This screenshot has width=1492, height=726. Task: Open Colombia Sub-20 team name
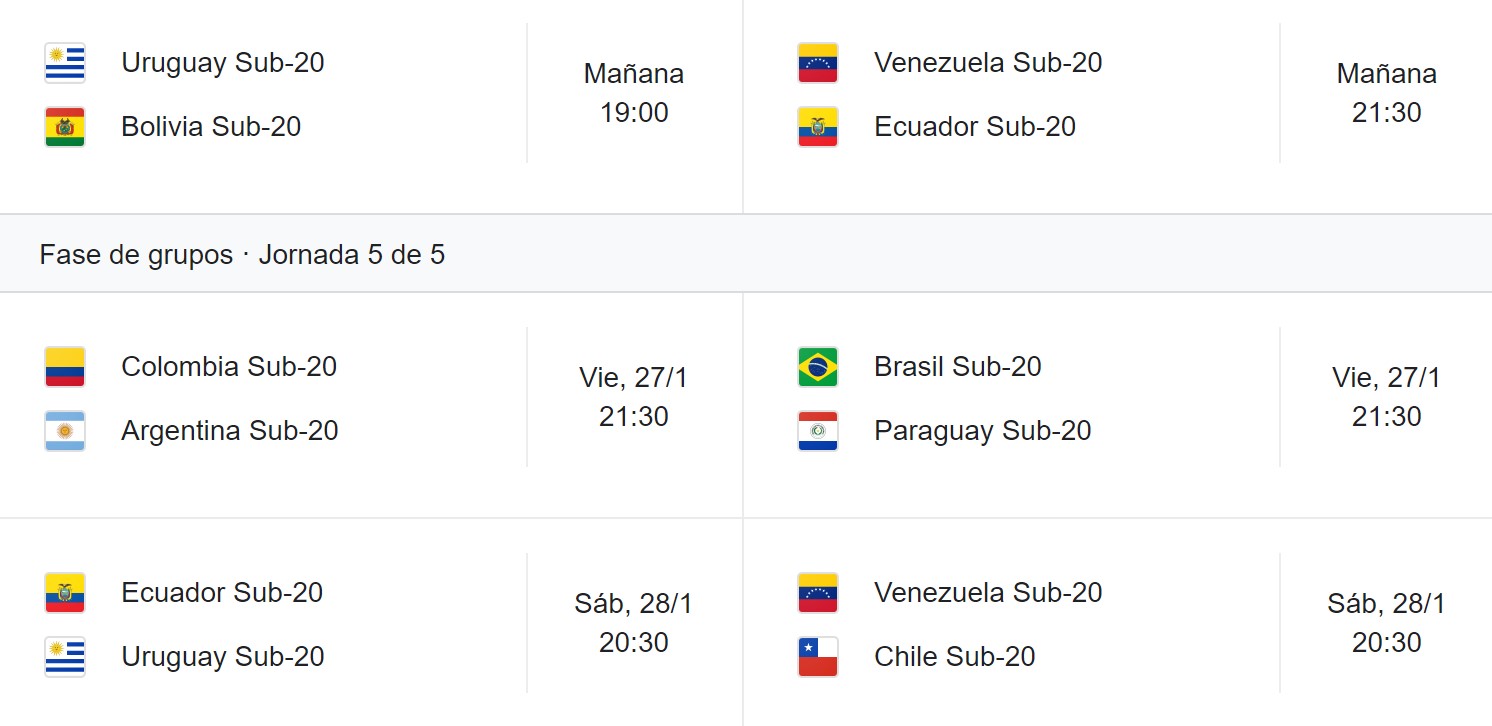coord(229,366)
